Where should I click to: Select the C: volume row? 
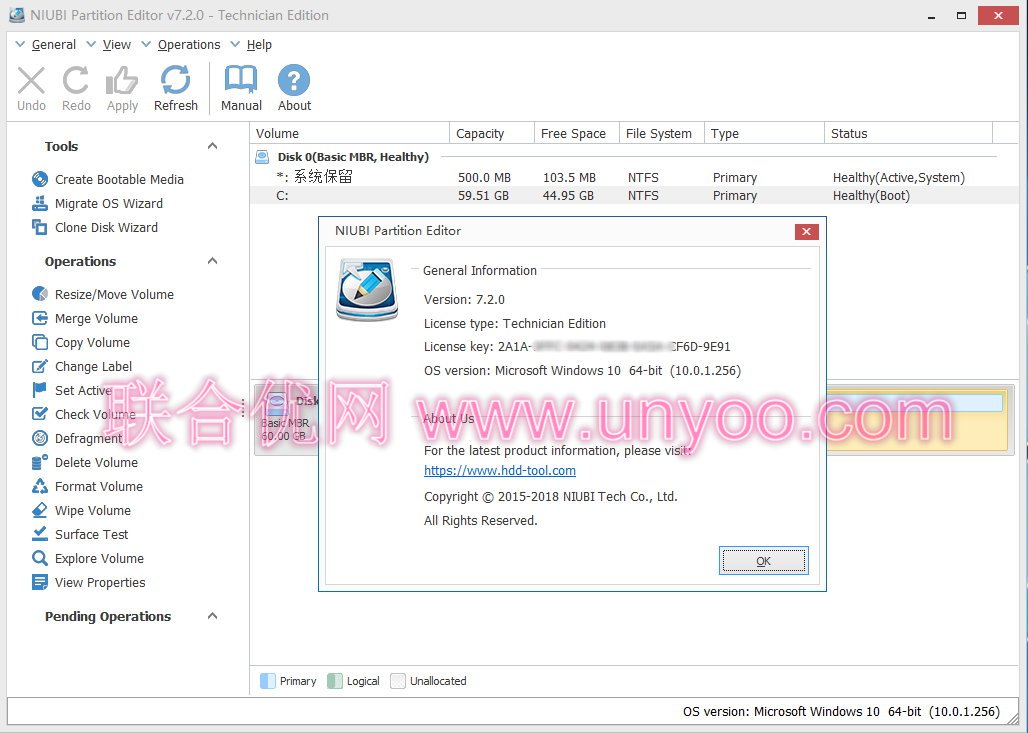tap(634, 195)
